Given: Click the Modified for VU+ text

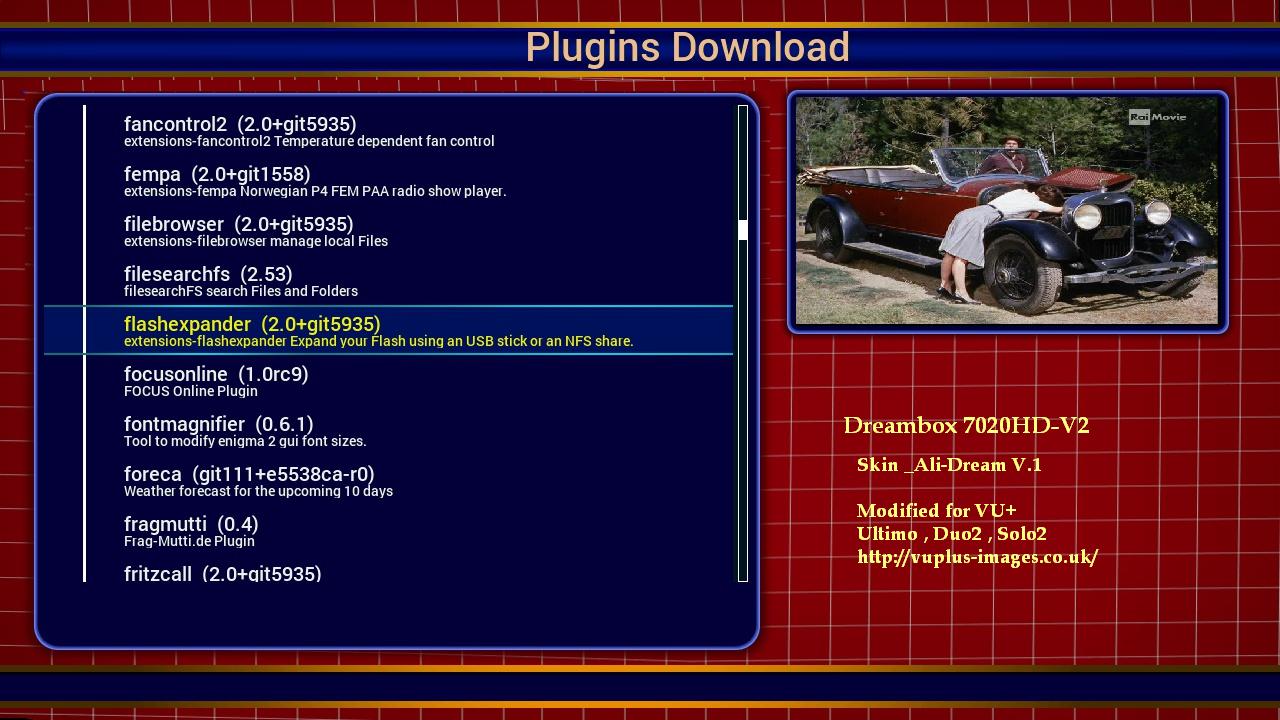Looking at the screenshot, I should point(936,510).
